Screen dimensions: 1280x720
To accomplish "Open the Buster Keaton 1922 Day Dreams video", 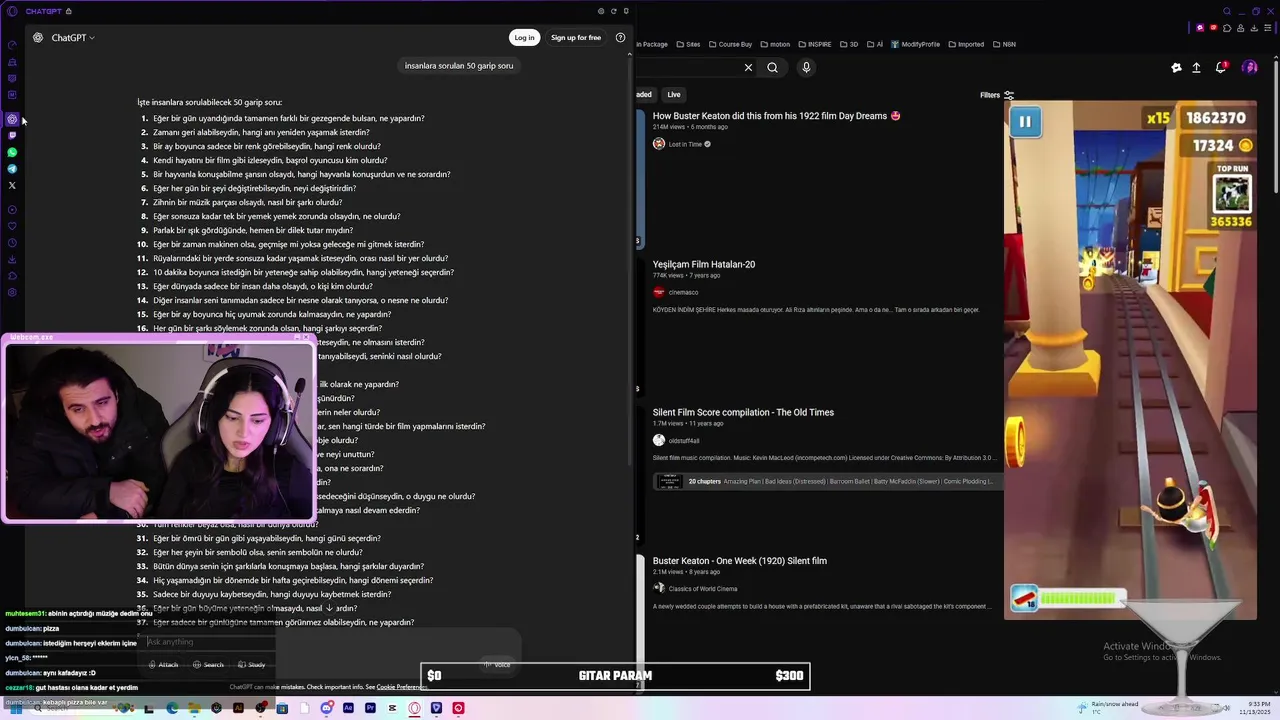I will [777, 116].
